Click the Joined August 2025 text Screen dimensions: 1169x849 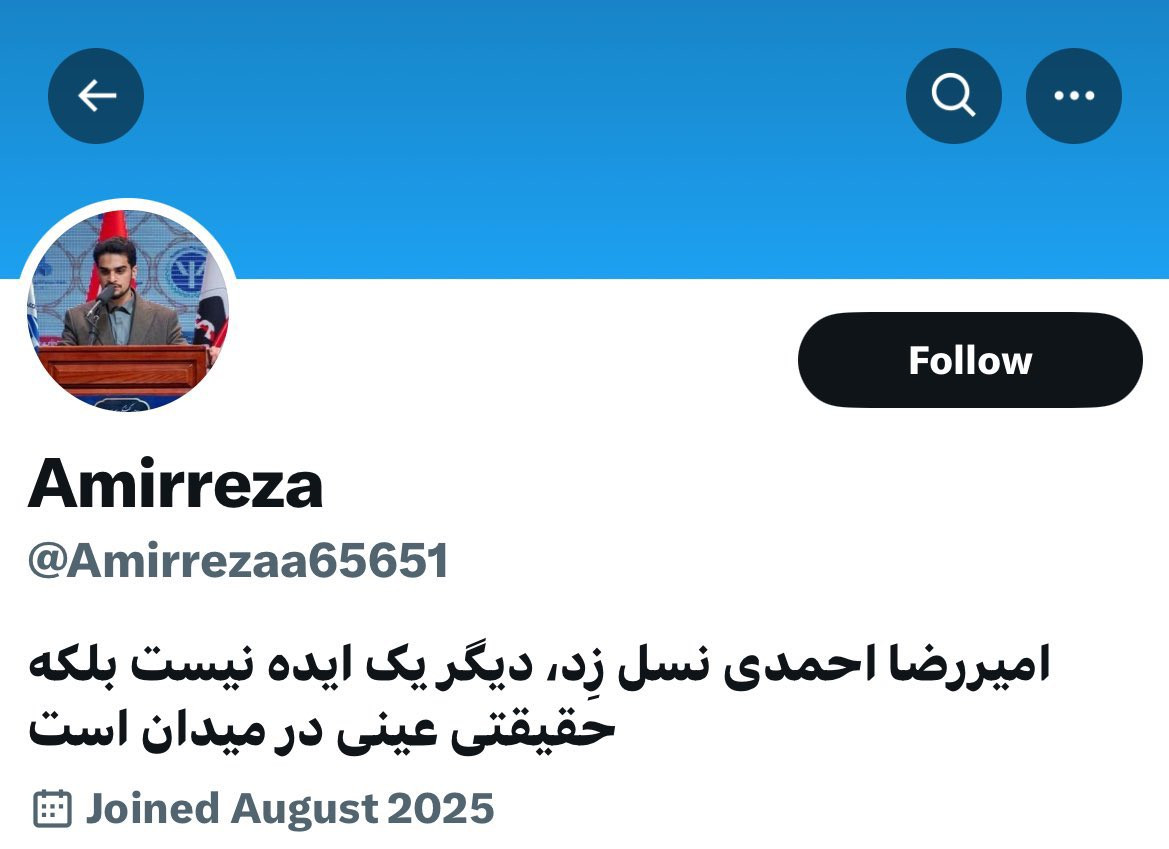[289, 809]
